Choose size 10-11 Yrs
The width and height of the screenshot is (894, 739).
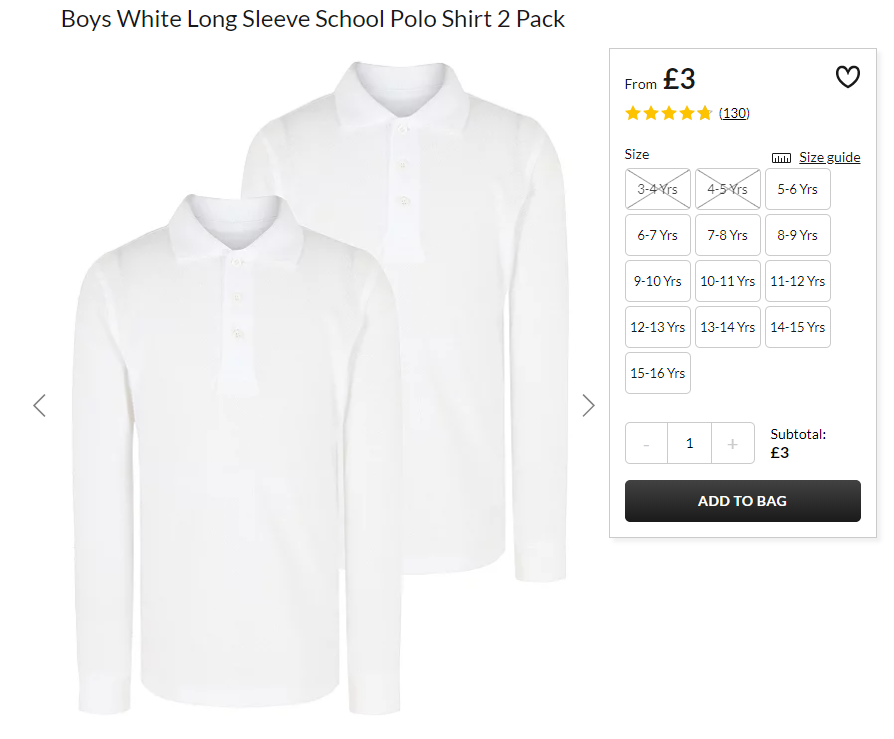point(728,281)
